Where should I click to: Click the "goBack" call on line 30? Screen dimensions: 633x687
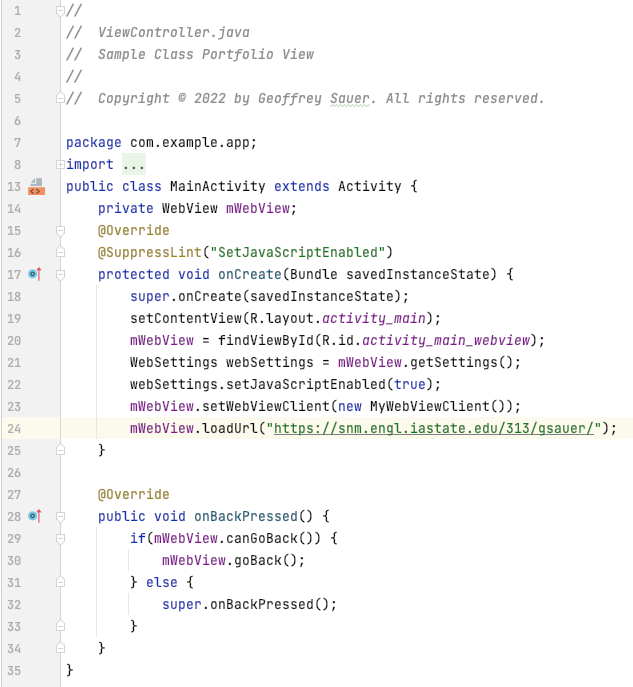[x=258, y=560]
